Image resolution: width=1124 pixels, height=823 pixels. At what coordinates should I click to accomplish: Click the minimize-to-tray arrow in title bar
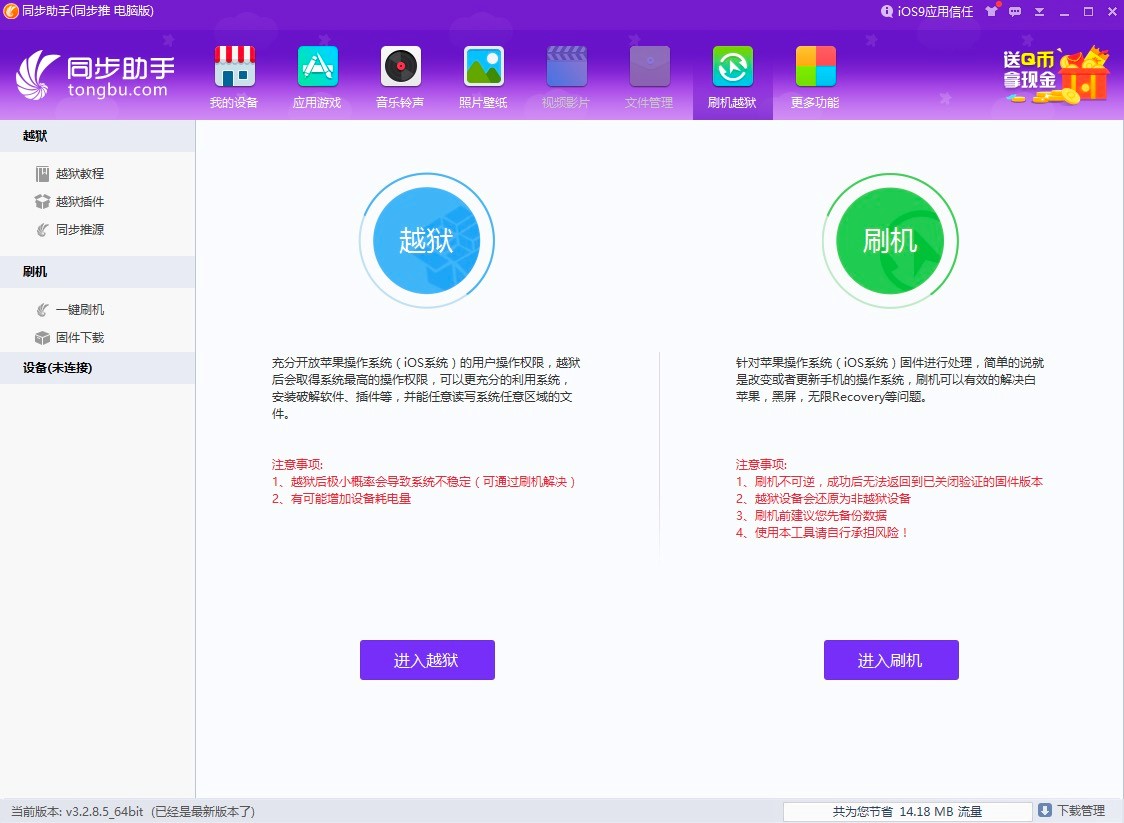(x=1038, y=12)
